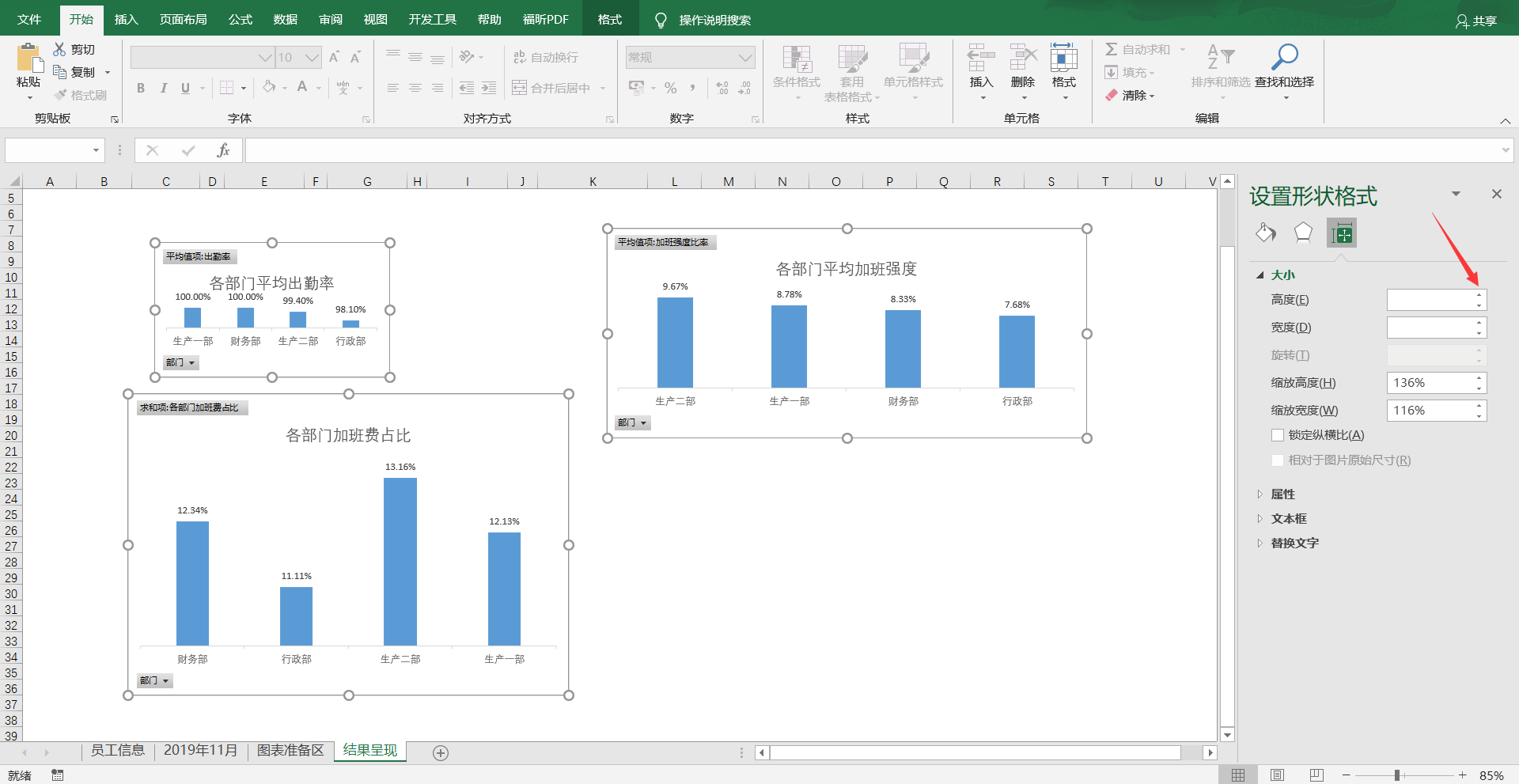Close the Format Shape pane
This screenshot has width=1519, height=784.
1497,194
